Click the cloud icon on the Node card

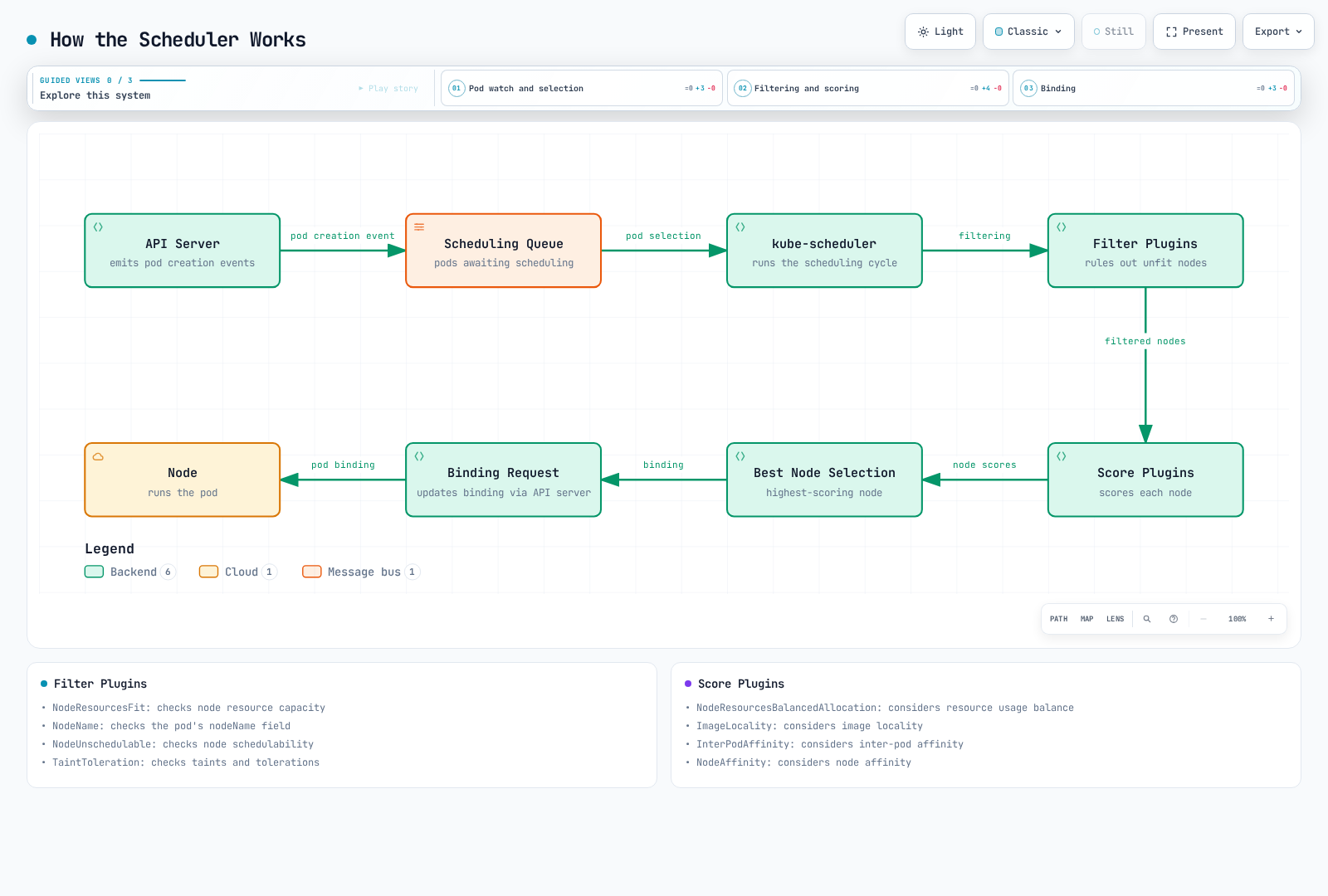tap(98, 456)
